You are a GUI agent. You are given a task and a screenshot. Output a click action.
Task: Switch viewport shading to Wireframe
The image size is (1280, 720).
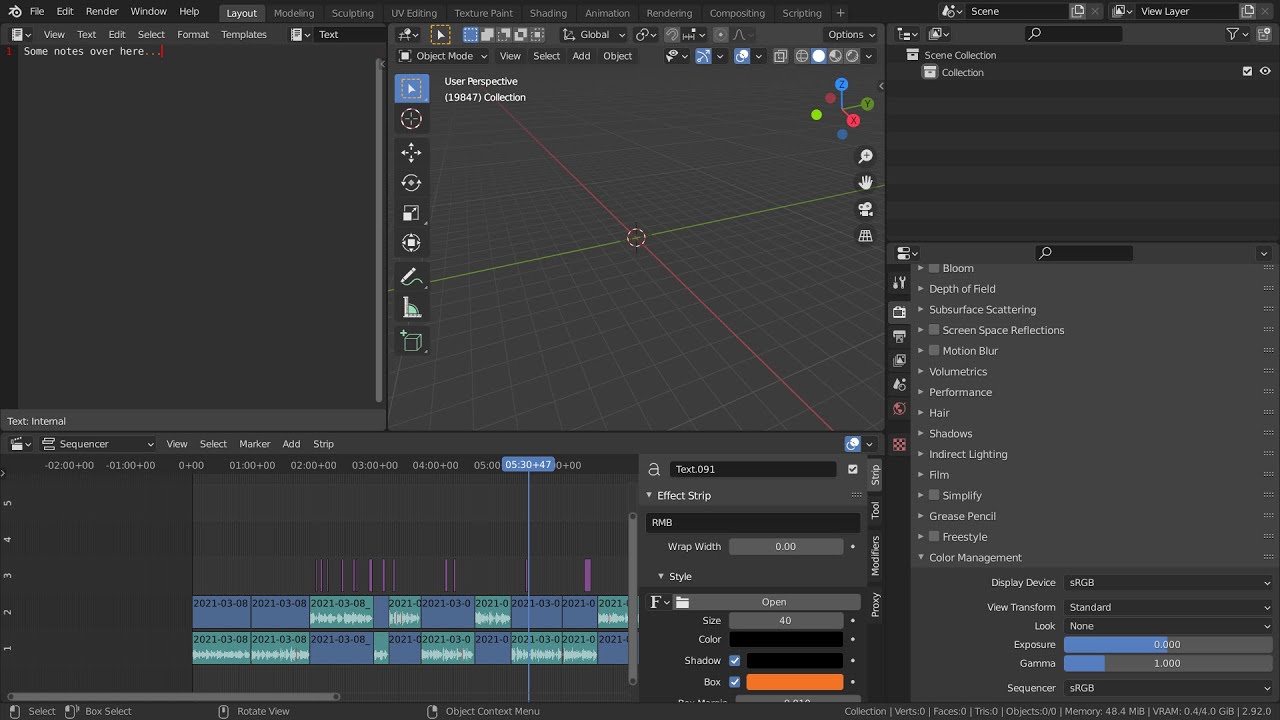(x=802, y=56)
